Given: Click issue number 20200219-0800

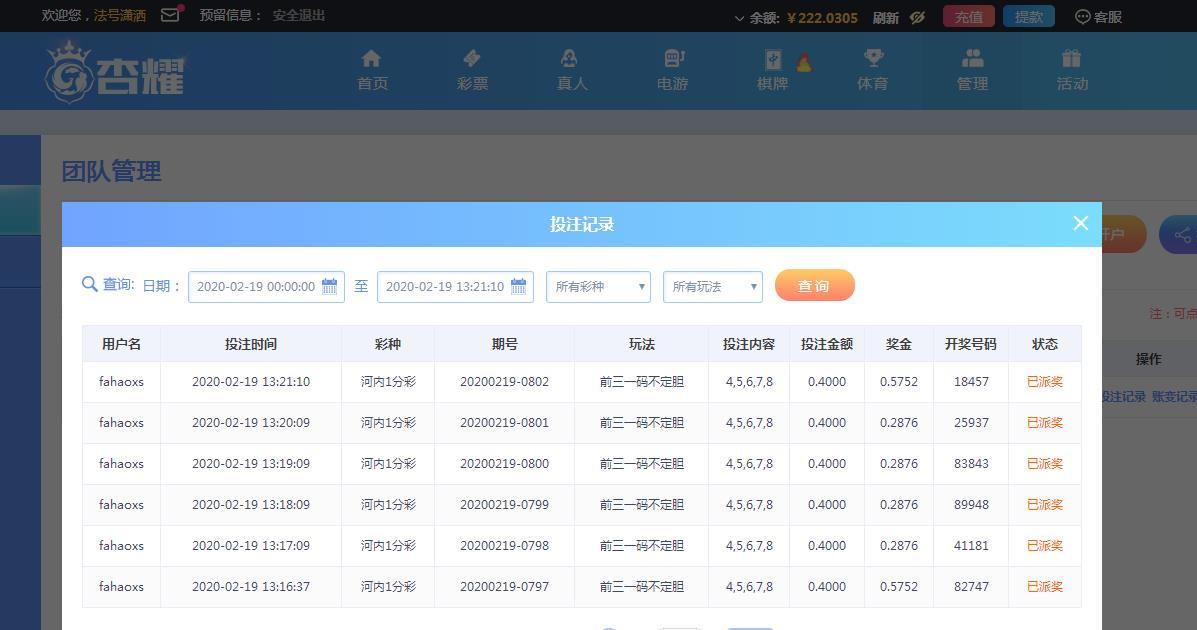Looking at the screenshot, I should [505, 464].
